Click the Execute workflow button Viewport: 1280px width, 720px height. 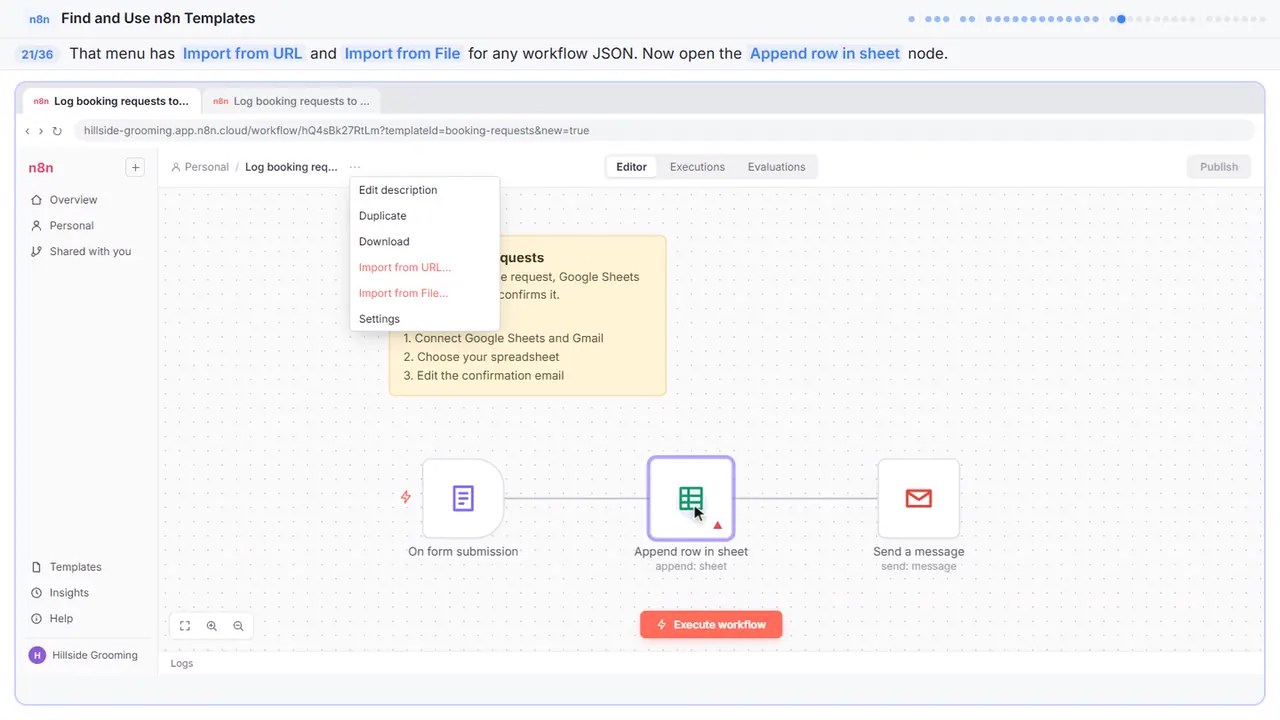711,625
